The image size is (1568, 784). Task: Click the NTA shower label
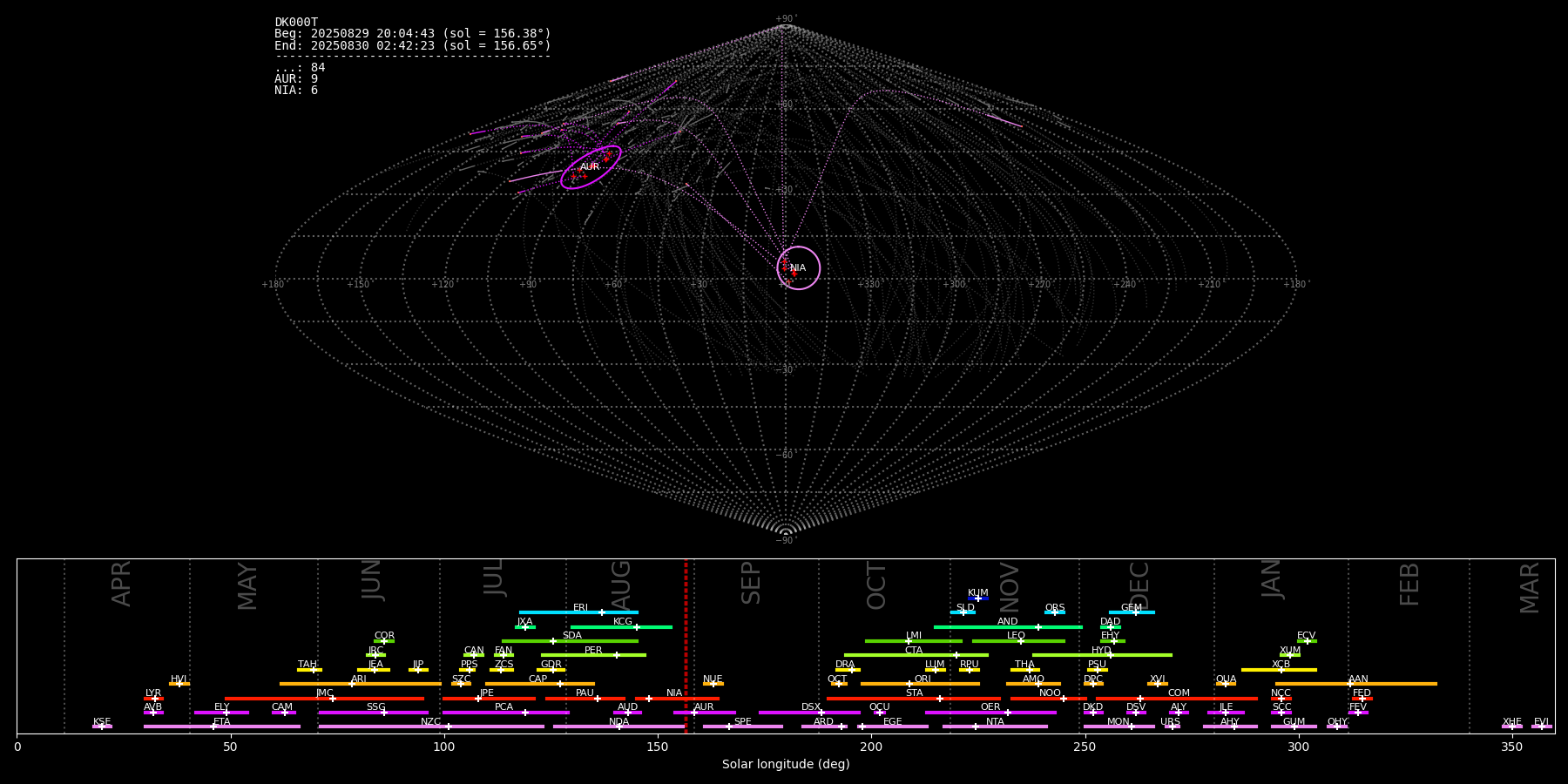coord(995,722)
